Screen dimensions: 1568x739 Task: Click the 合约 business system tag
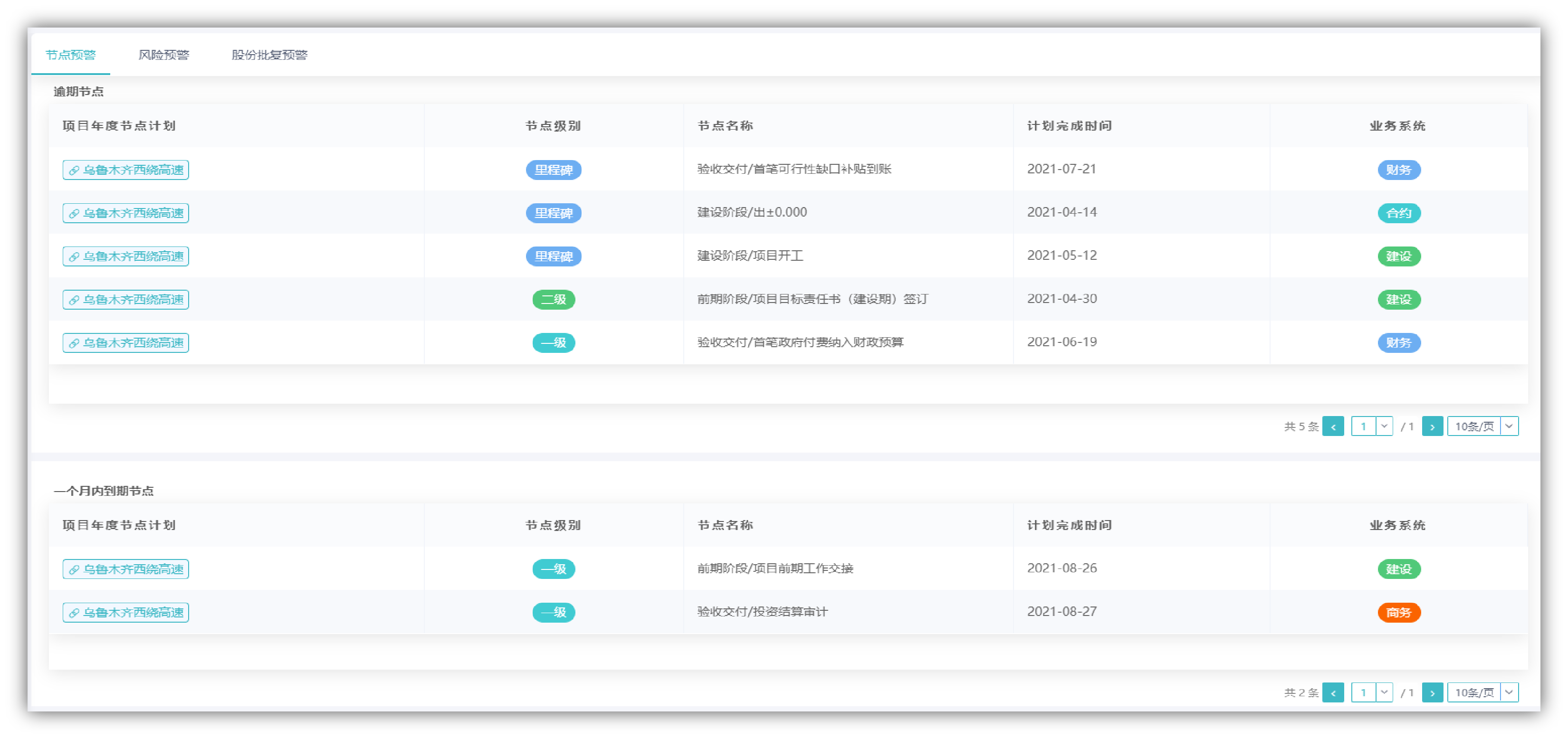[x=1399, y=213]
